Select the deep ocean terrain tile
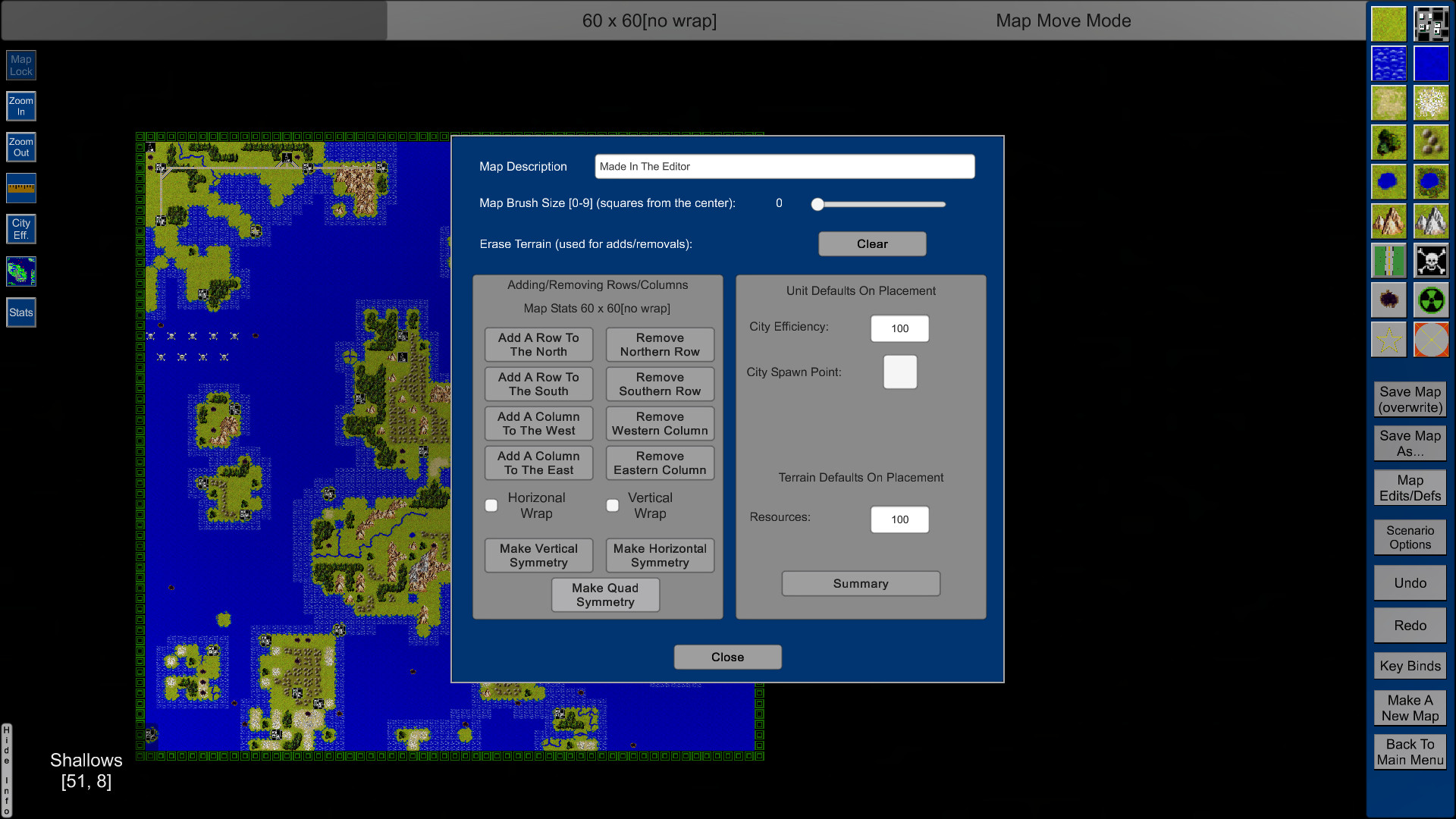This screenshot has width=1456, height=819. [x=1431, y=63]
